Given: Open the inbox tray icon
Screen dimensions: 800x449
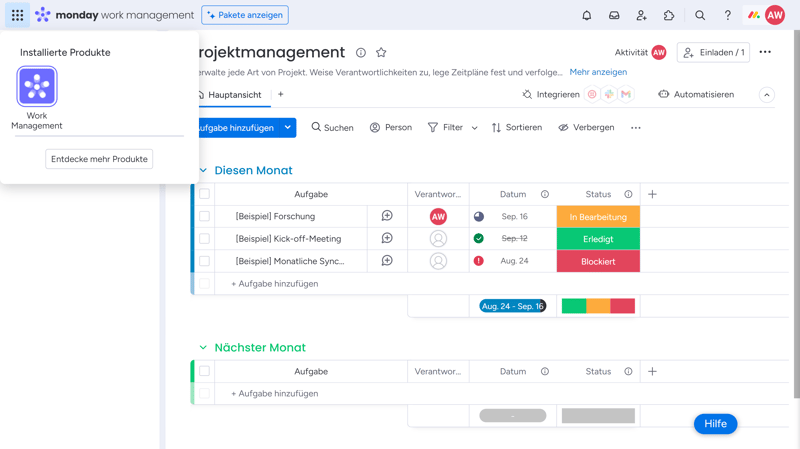Looking at the screenshot, I should 614,15.
